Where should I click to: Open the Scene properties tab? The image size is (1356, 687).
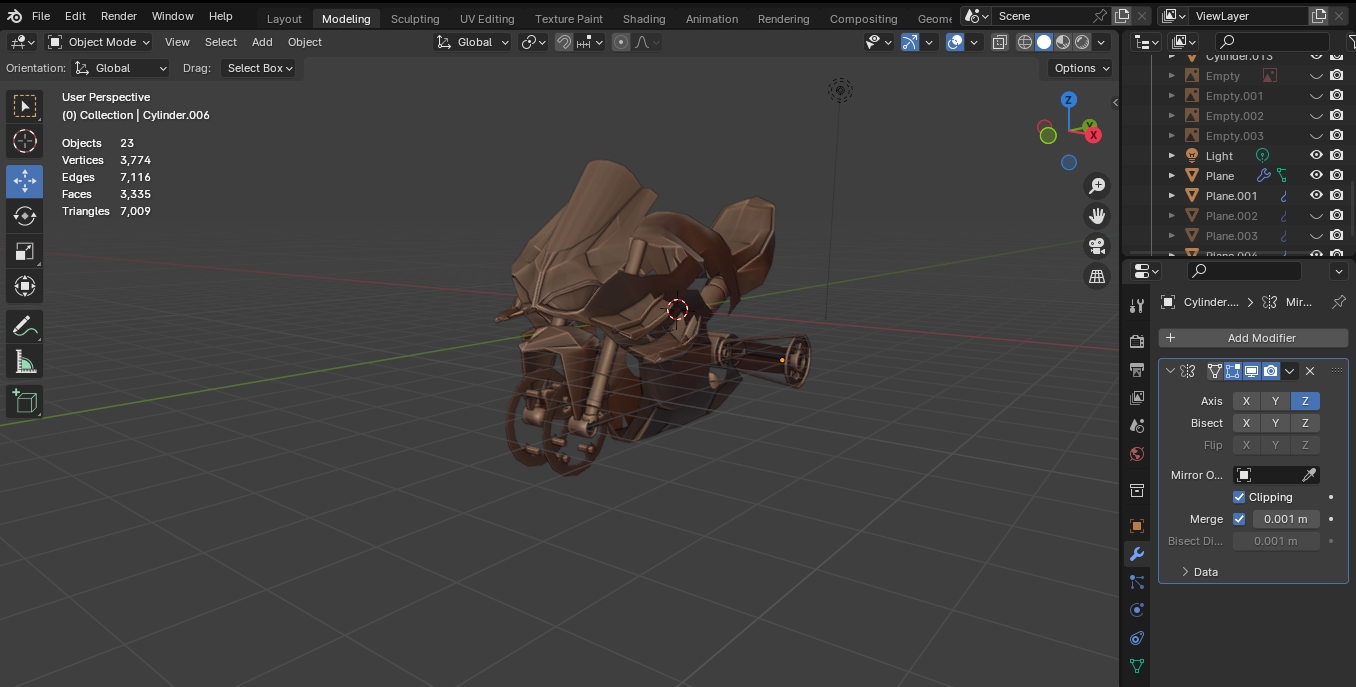(1136, 426)
